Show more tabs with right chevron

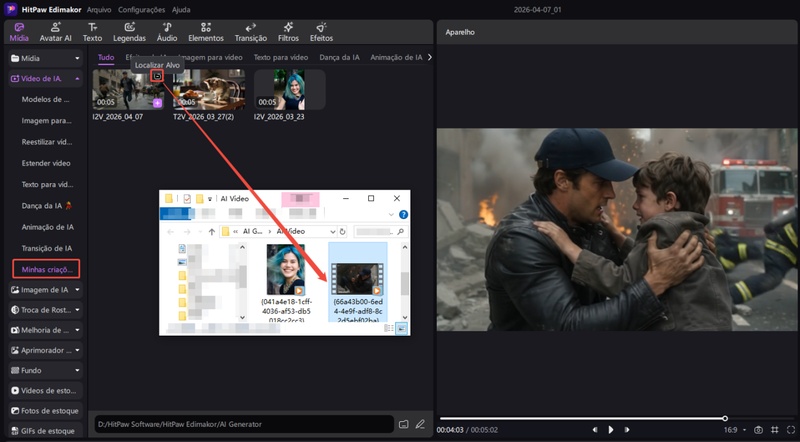point(430,57)
